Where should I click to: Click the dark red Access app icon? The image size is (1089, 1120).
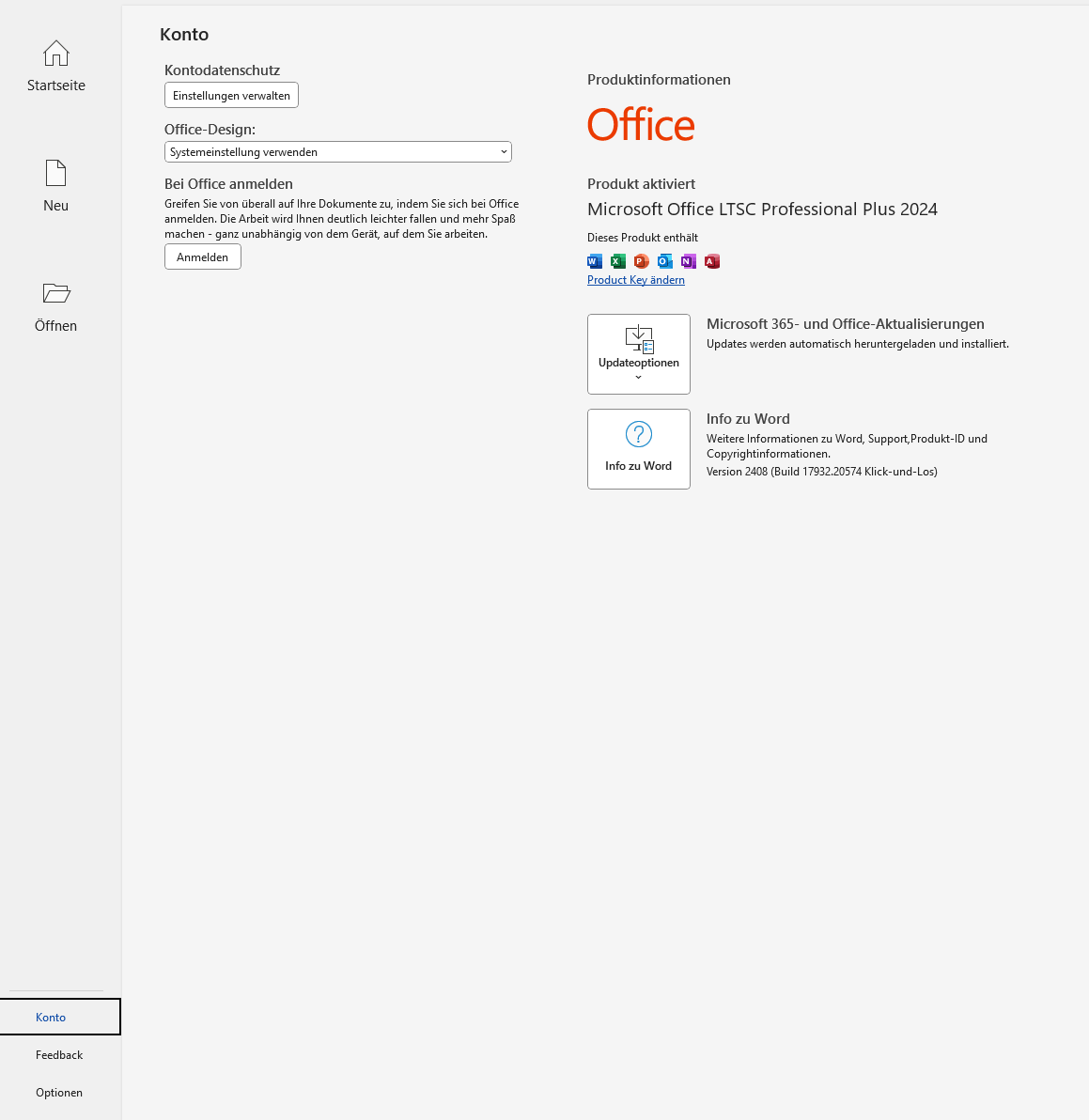tap(712, 261)
